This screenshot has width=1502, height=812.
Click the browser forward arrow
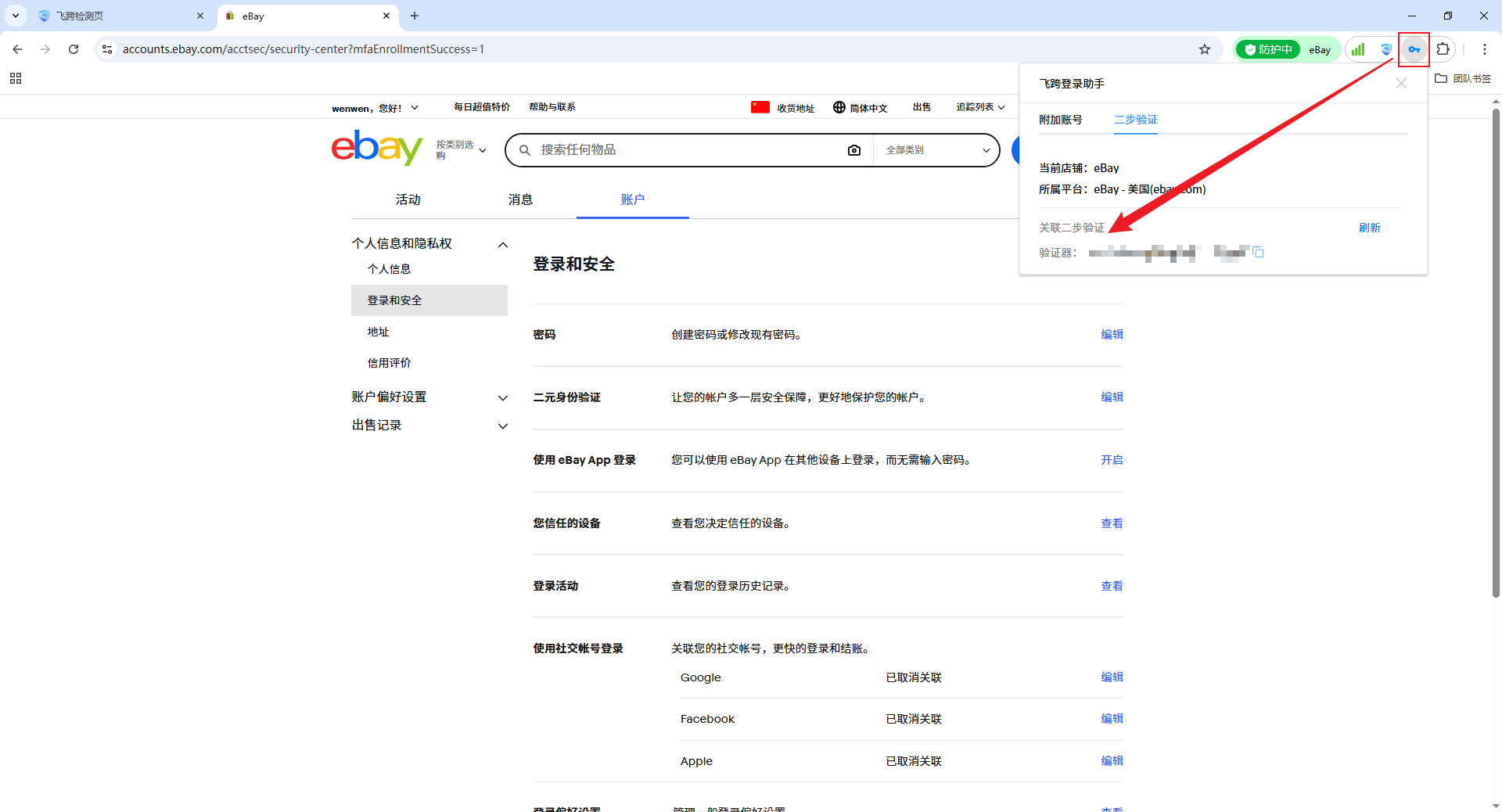45,49
